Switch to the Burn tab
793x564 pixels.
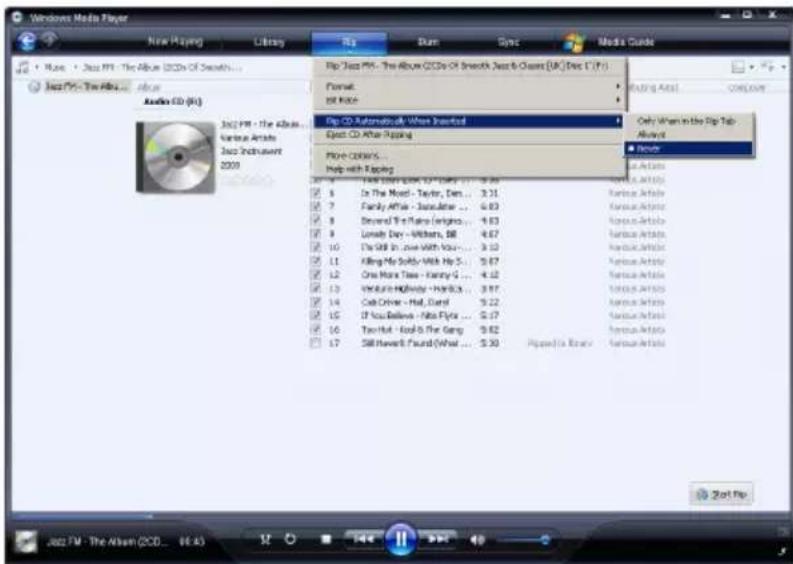click(x=428, y=42)
